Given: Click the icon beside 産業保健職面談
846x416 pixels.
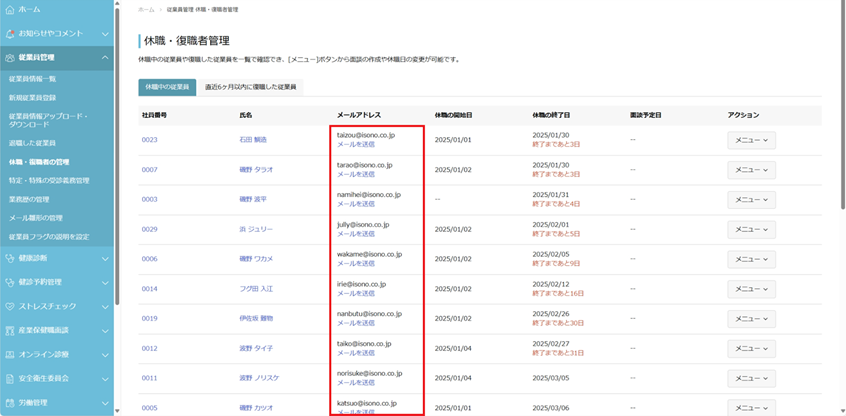Looking at the screenshot, I should point(9,330).
